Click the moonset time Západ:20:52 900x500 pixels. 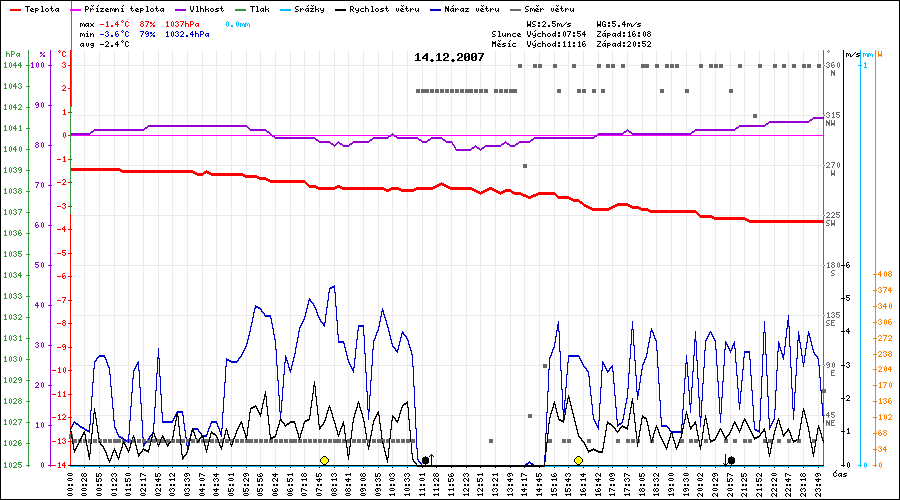(x=624, y=44)
